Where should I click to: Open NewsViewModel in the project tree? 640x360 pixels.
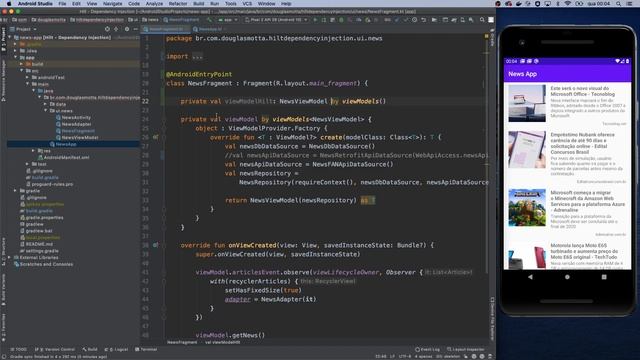77,138
